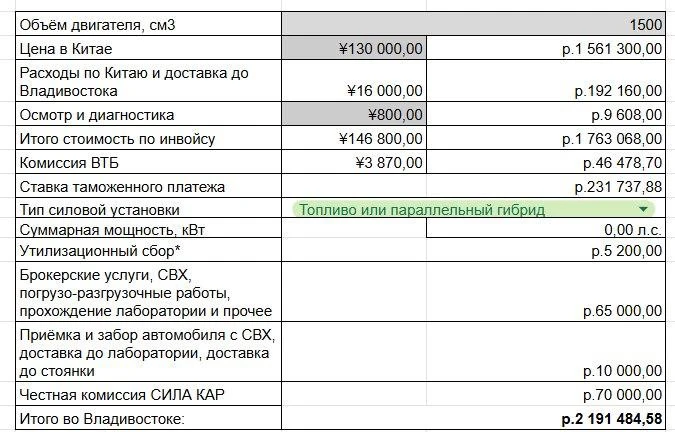Click the Комиссия ВТБ label cell
This screenshot has height=432, width=675.
click(x=149, y=162)
